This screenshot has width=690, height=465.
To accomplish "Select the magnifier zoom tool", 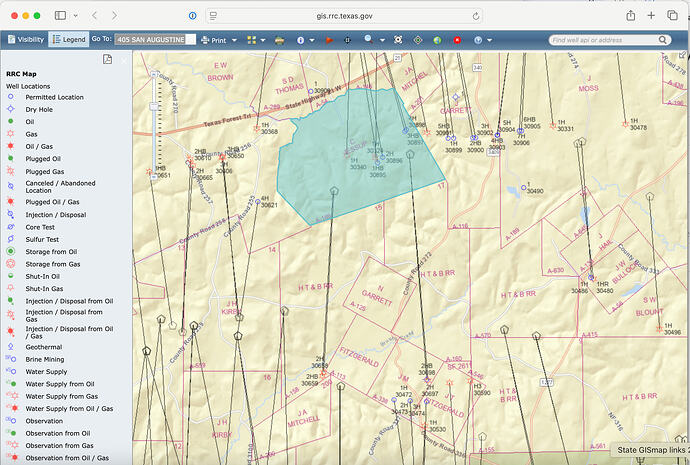I will pos(367,39).
